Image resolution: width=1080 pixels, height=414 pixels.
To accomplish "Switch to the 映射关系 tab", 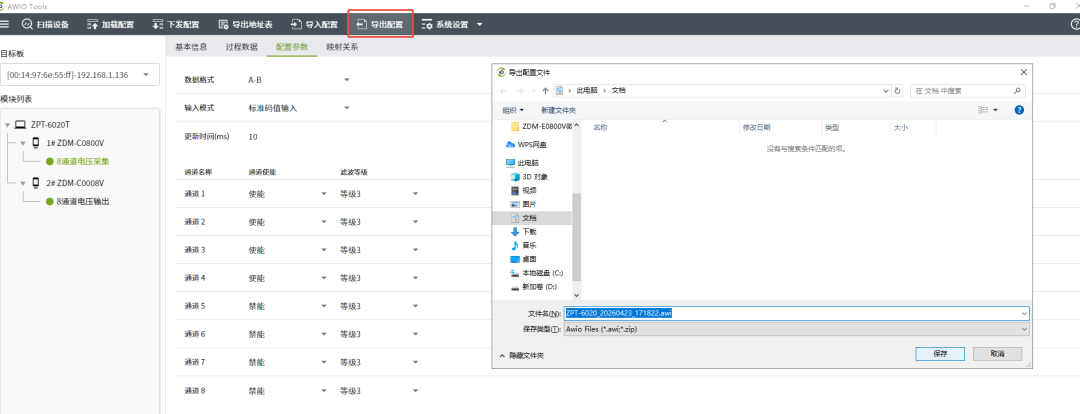I will click(342, 47).
